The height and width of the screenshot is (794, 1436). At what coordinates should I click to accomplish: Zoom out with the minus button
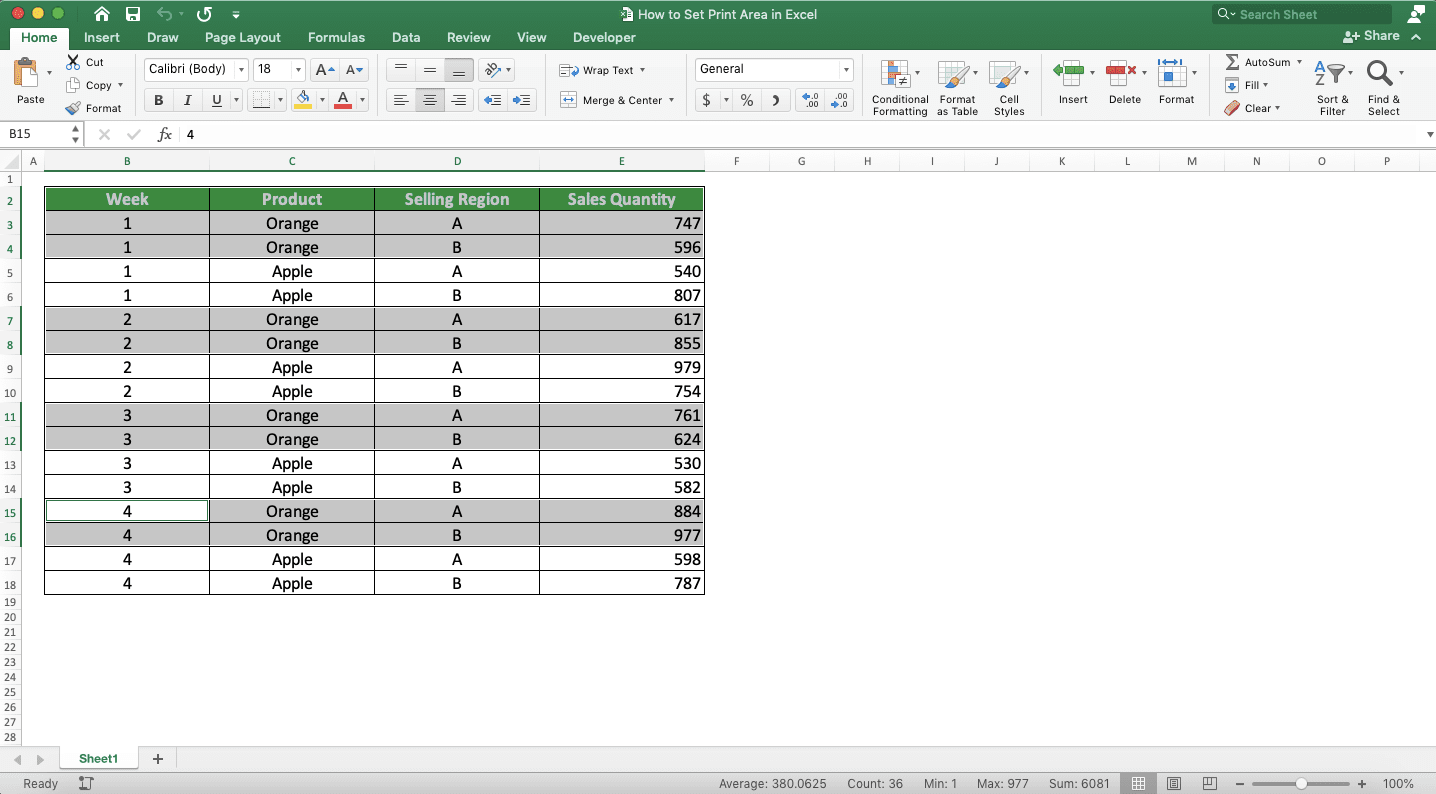[x=1241, y=784]
